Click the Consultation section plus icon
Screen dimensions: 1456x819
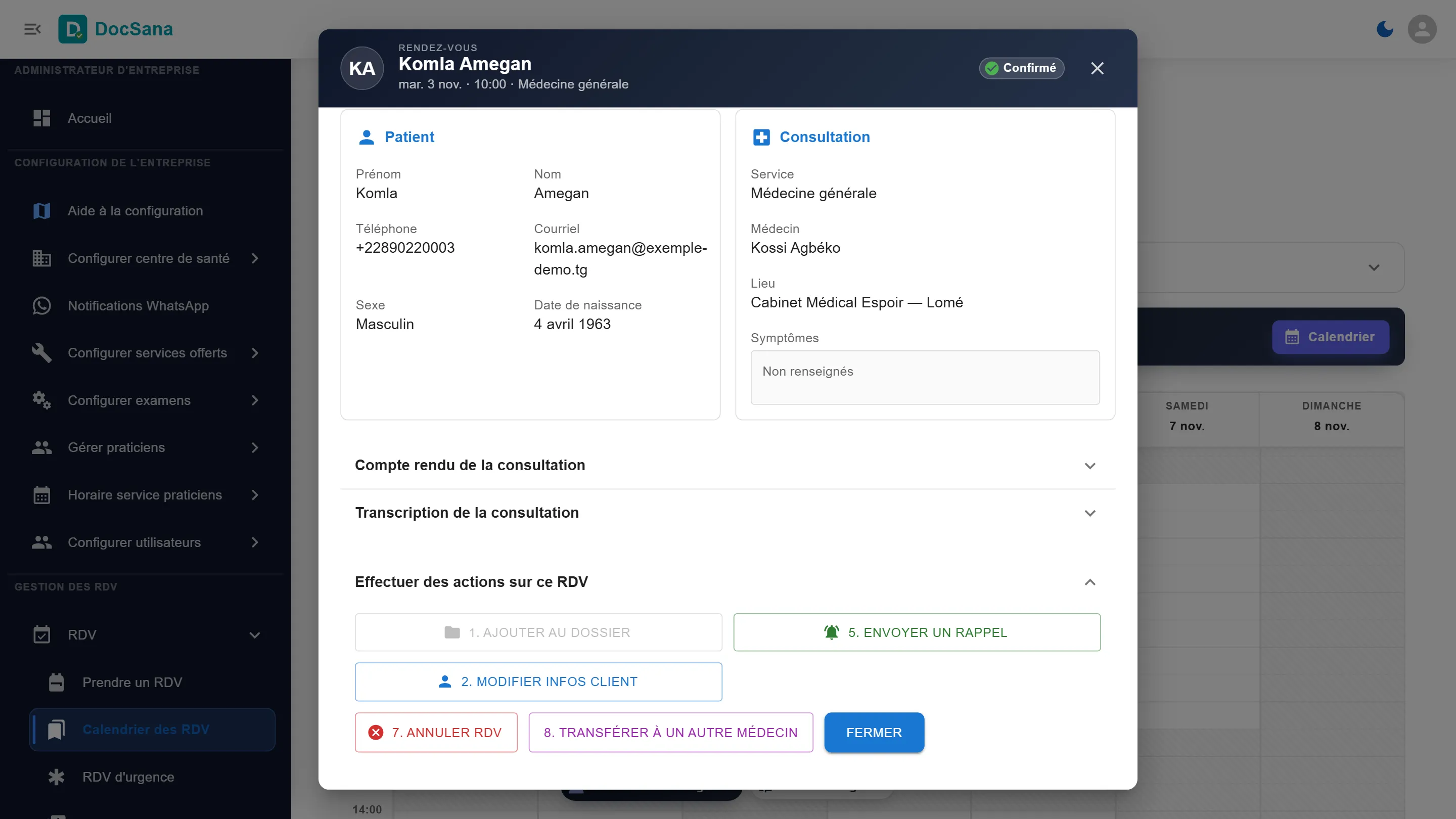coord(761,138)
